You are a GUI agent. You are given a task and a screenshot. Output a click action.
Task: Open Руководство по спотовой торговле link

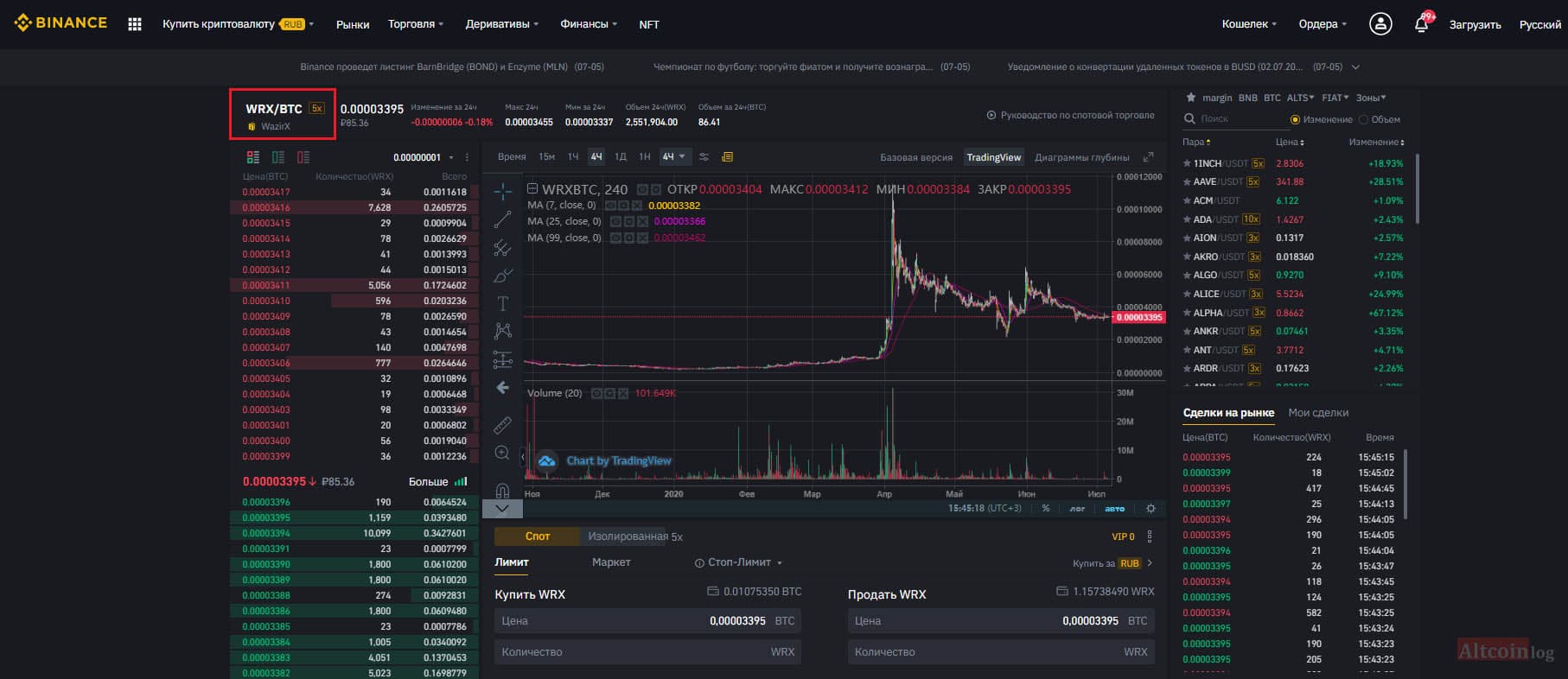point(1071,115)
